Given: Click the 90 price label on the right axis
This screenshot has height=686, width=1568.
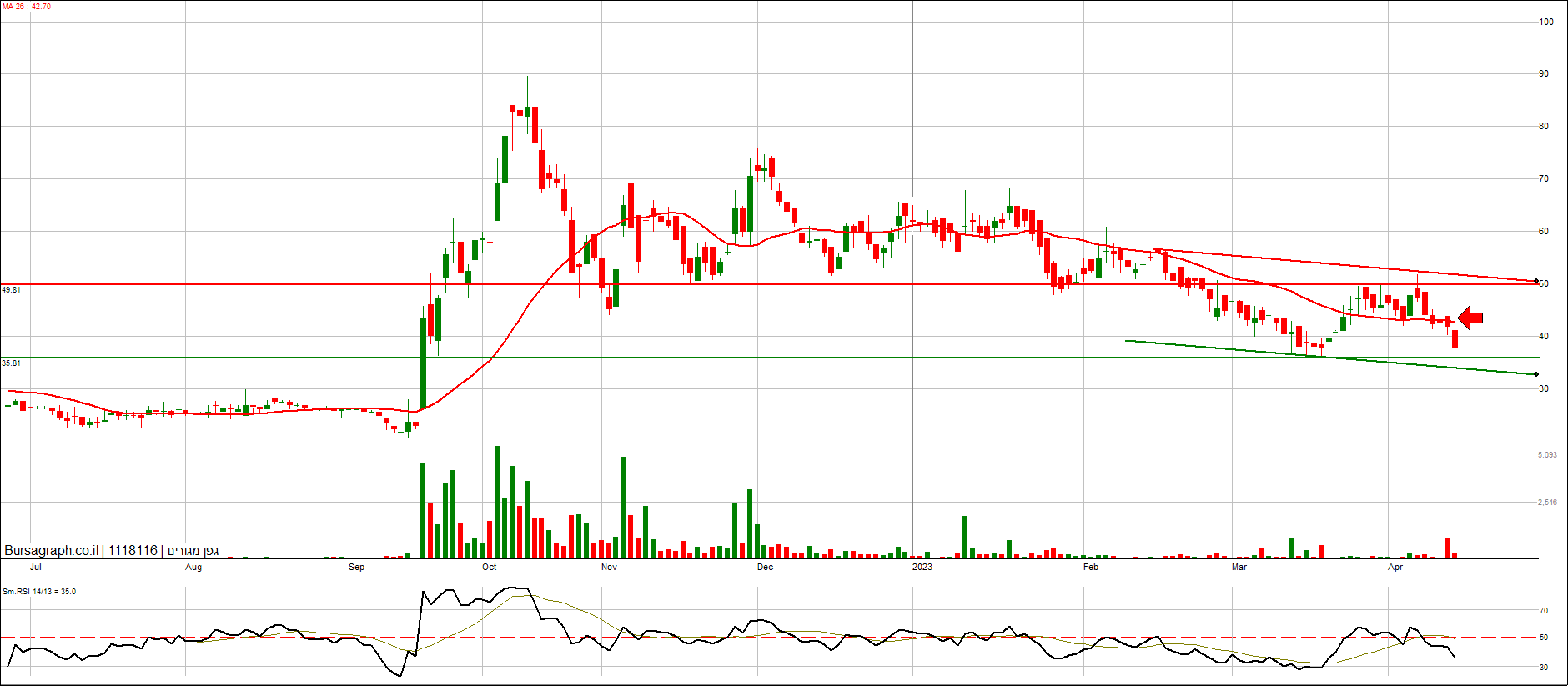Looking at the screenshot, I should pyautogui.click(x=1544, y=74).
